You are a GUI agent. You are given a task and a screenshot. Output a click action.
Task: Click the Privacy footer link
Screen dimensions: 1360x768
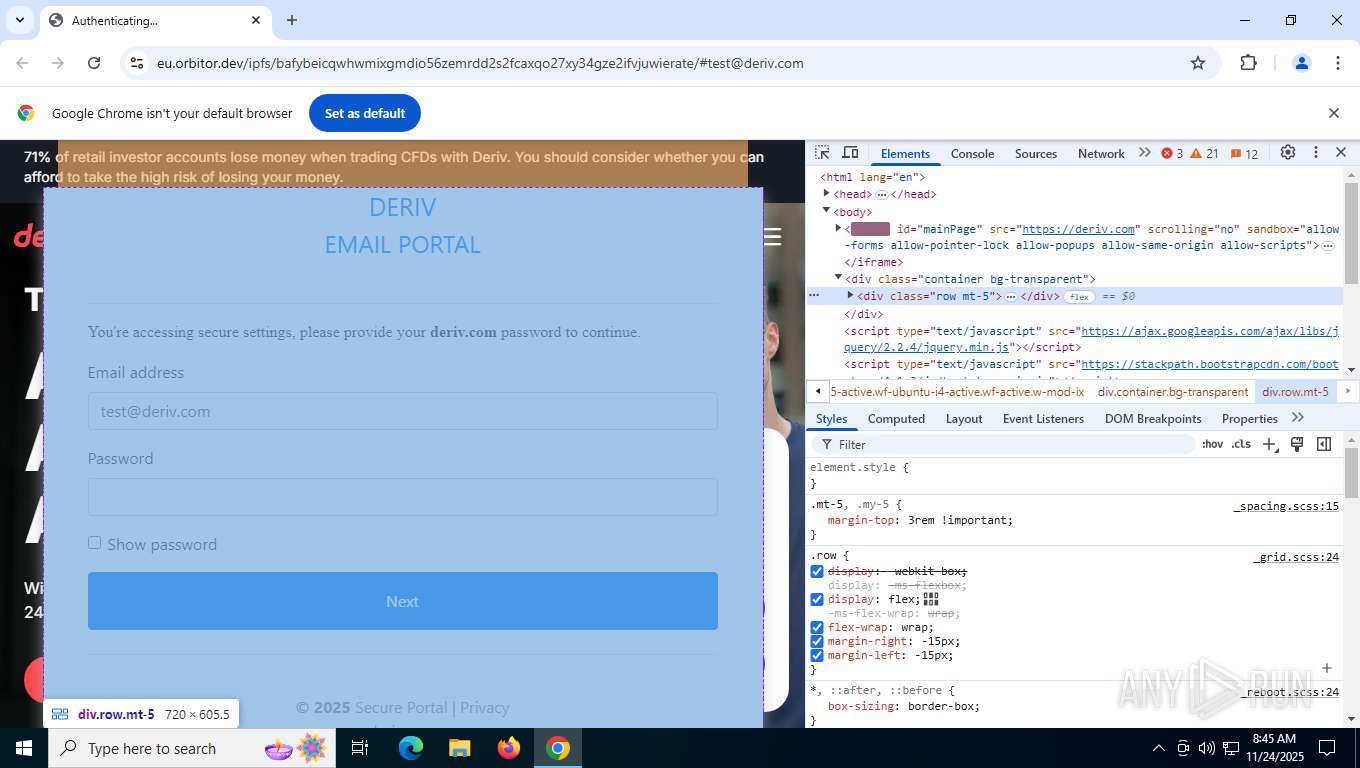pos(485,707)
